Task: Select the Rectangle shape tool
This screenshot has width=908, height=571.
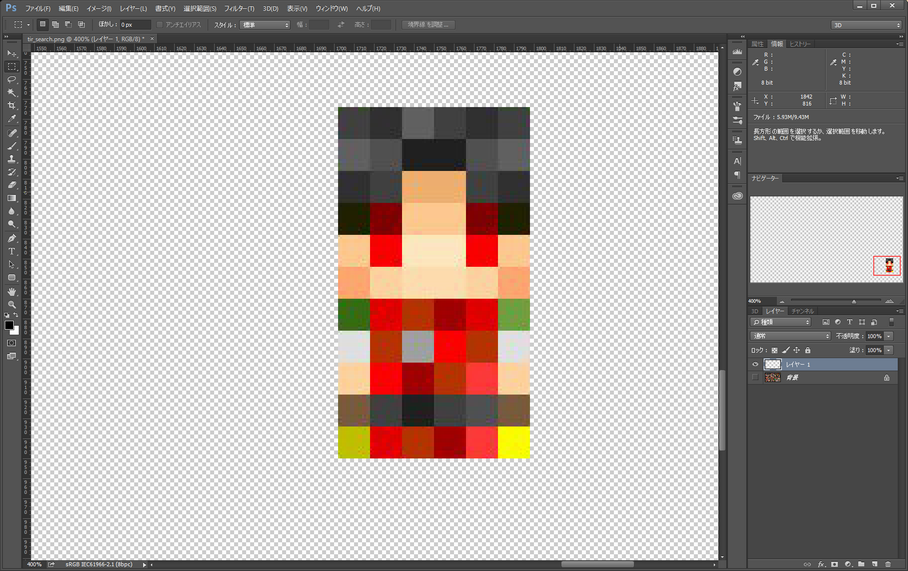Action: pyautogui.click(x=12, y=278)
